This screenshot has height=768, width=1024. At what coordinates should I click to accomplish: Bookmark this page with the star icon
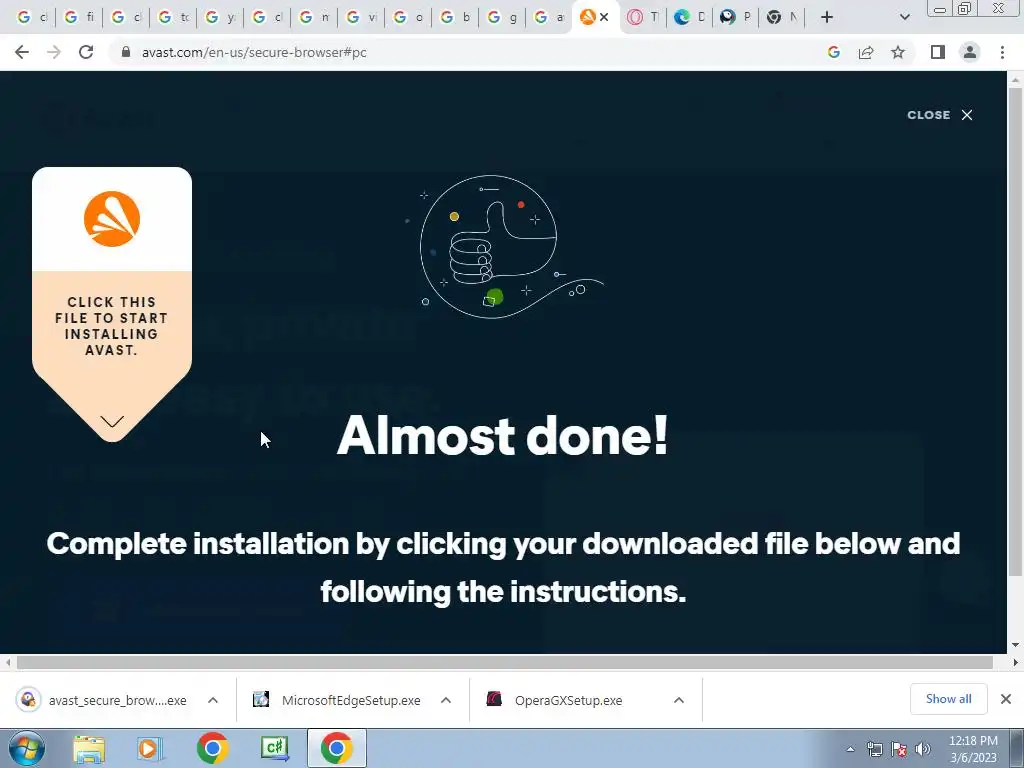(898, 52)
